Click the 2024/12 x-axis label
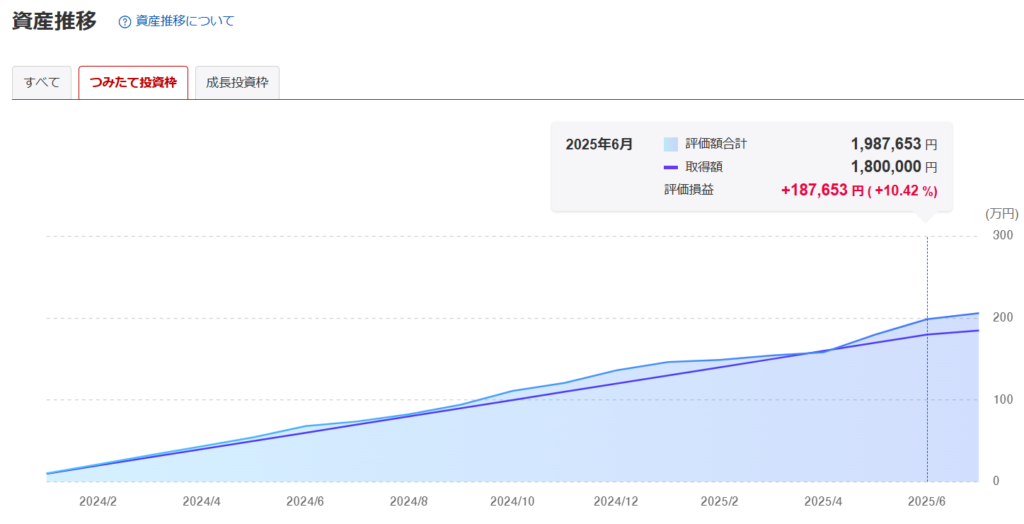The height and width of the screenshot is (524, 1024). click(x=616, y=502)
